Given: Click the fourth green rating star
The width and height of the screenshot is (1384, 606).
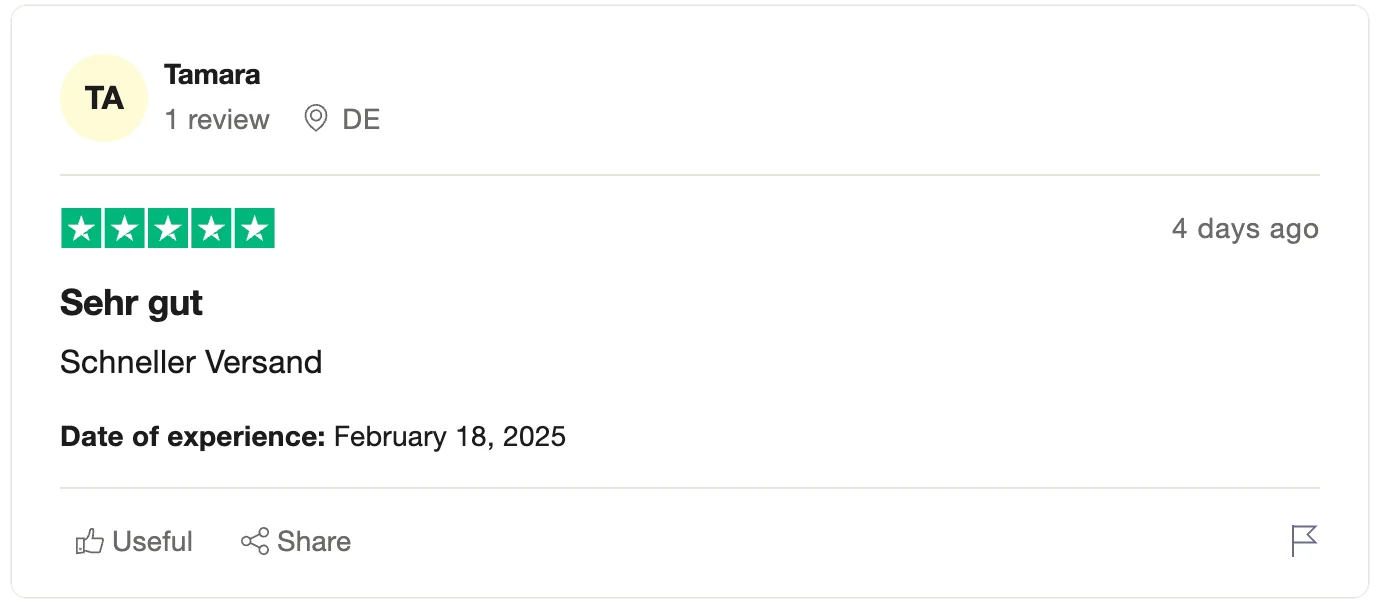Looking at the screenshot, I should point(211,229).
